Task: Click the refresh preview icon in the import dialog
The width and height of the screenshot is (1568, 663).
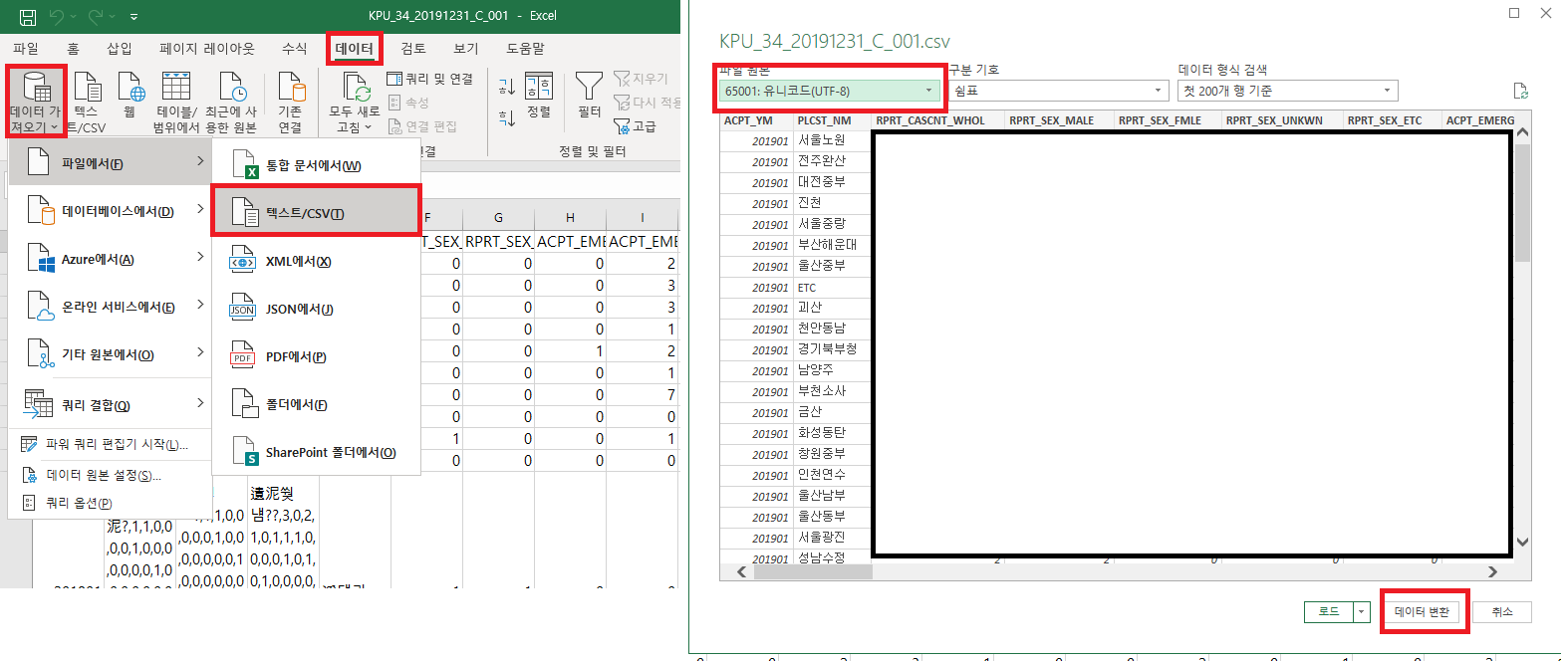Action: pyautogui.click(x=1520, y=91)
